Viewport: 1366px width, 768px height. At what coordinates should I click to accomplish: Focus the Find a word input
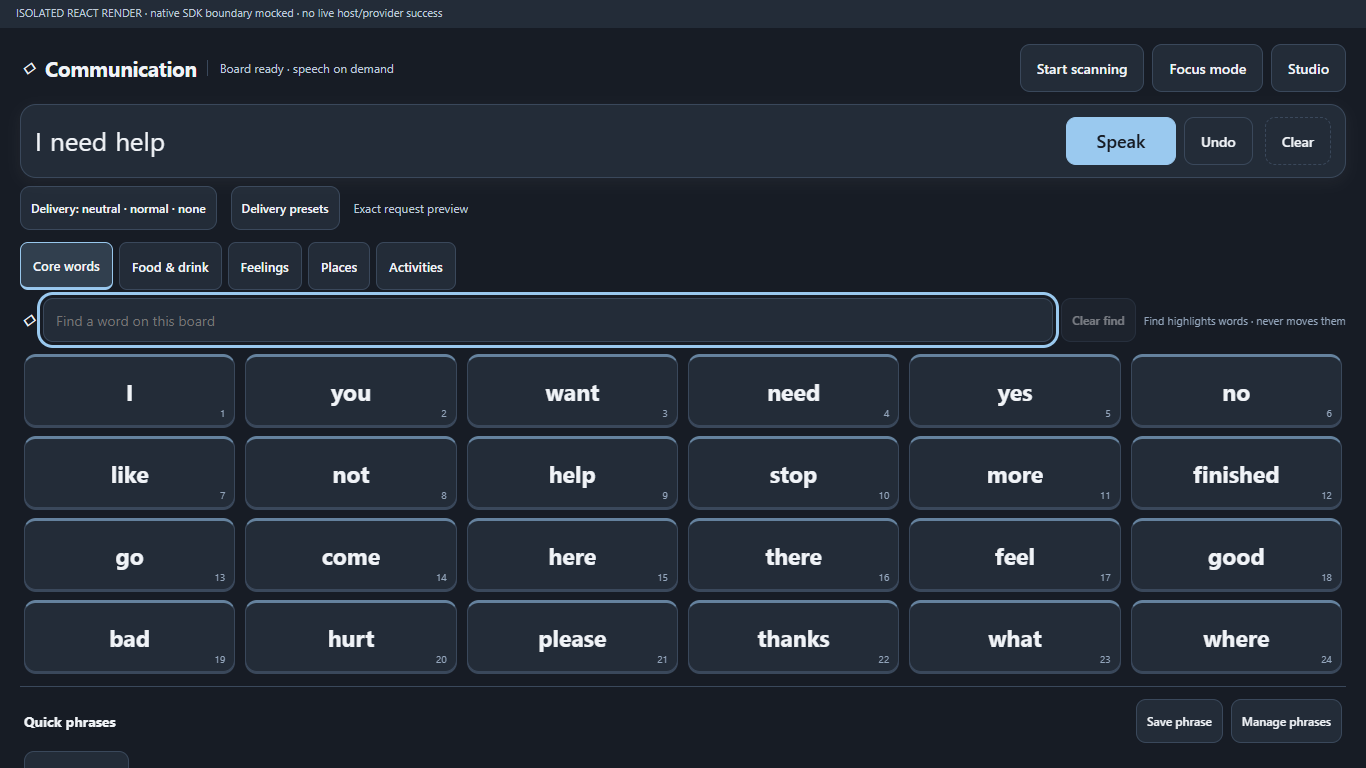[x=548, y=320]
